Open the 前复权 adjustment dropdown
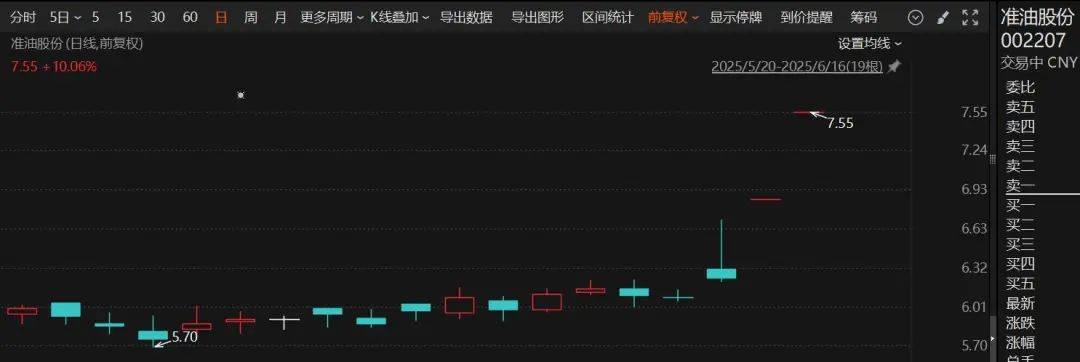Image resolution: width=1080 pixels, height=362 pixels. tap(673, 18)
